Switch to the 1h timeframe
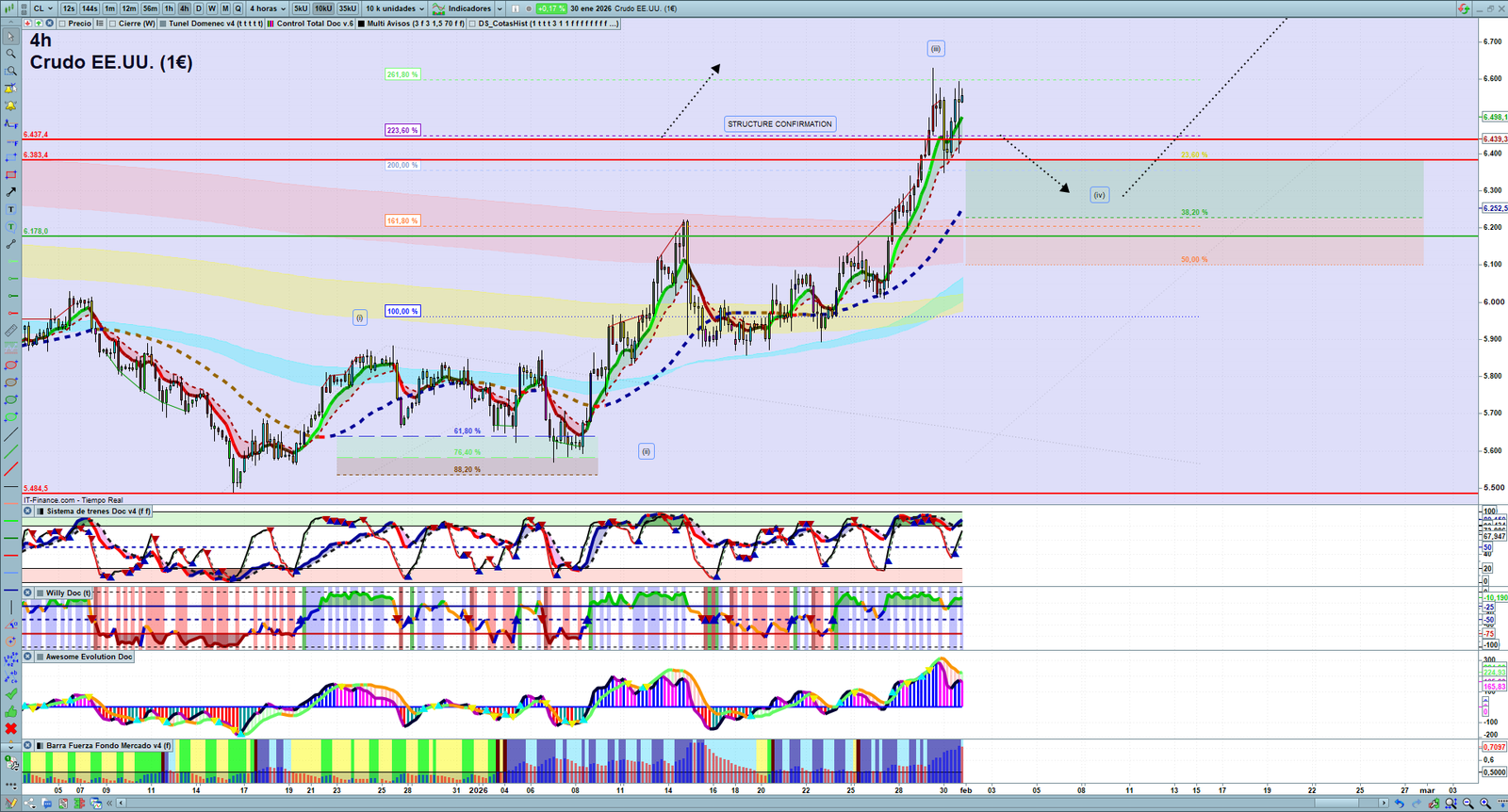 pos(169,8)
